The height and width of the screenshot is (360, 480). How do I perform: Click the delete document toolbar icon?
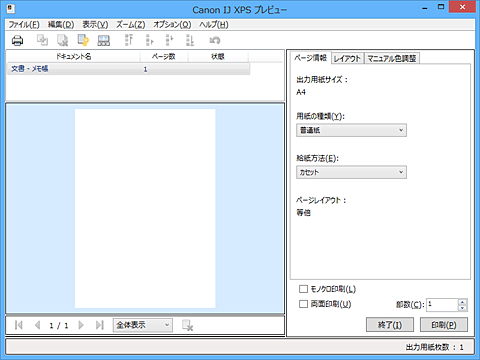(x=63, y=40)
